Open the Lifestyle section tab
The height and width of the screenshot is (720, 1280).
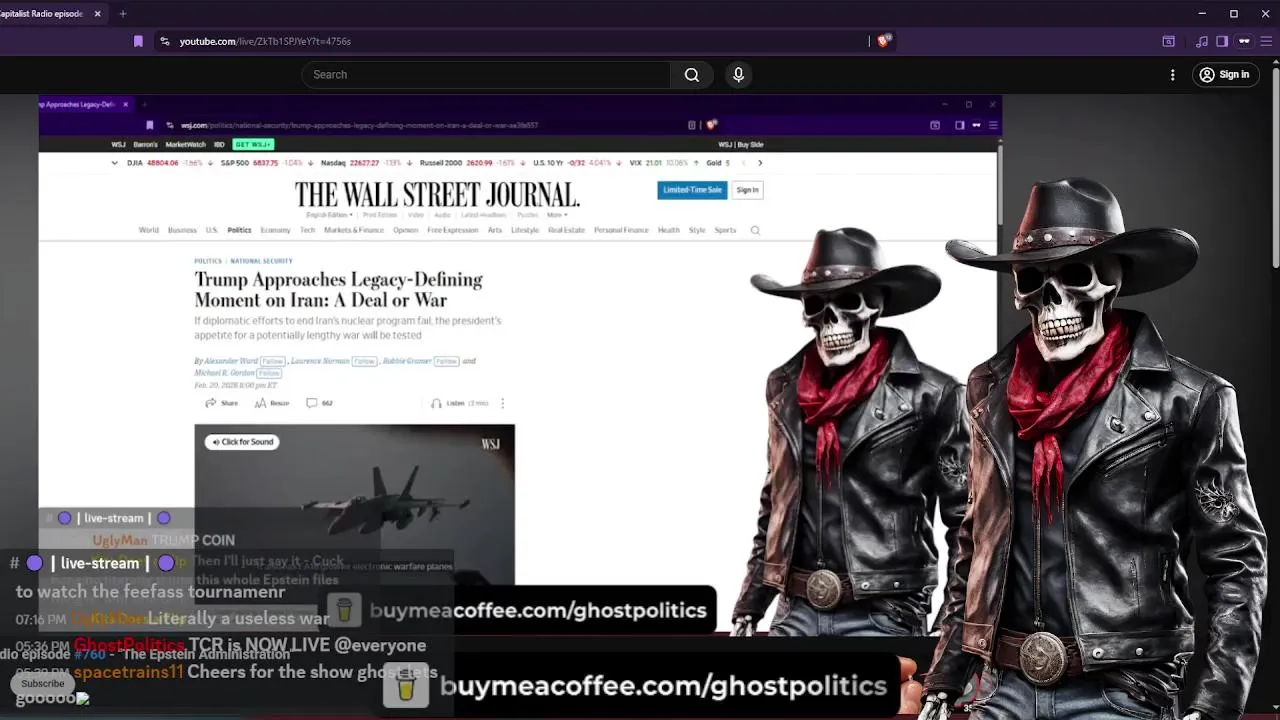[525, 230]
